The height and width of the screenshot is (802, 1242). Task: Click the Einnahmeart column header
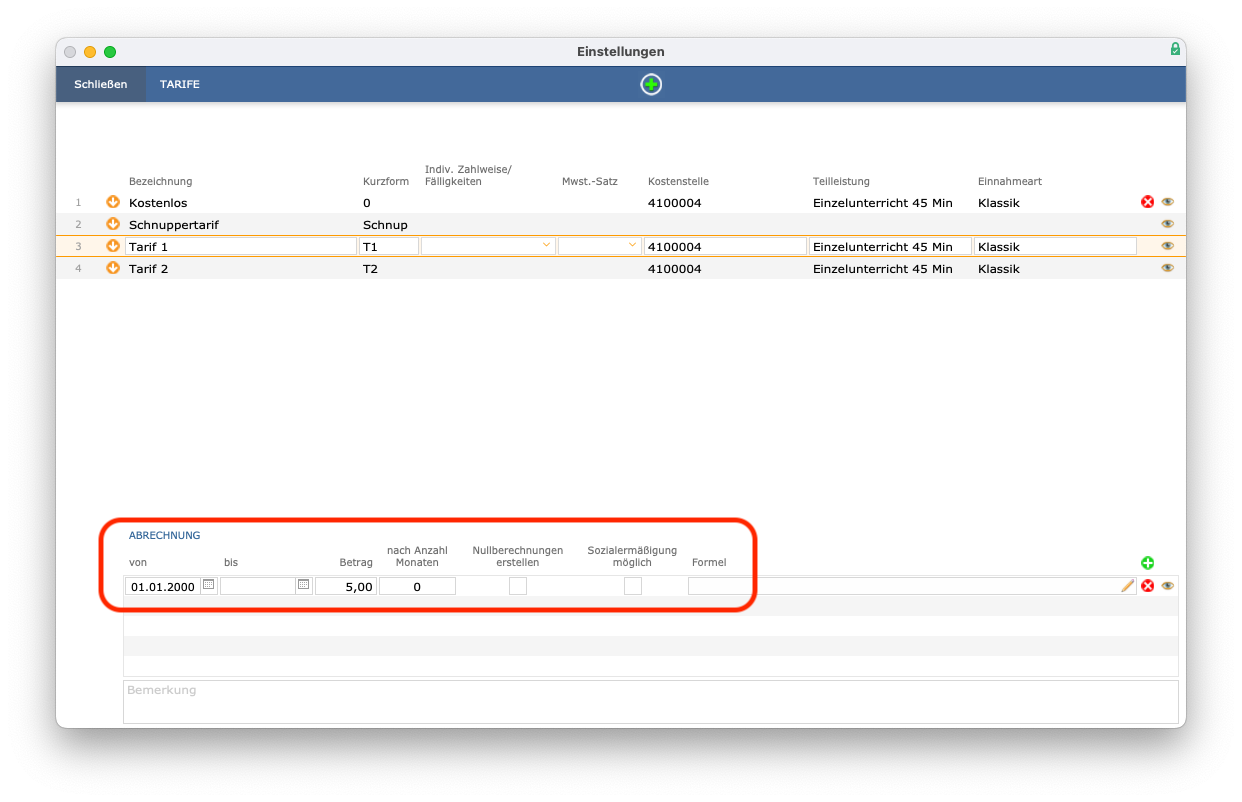point(1010,181)
